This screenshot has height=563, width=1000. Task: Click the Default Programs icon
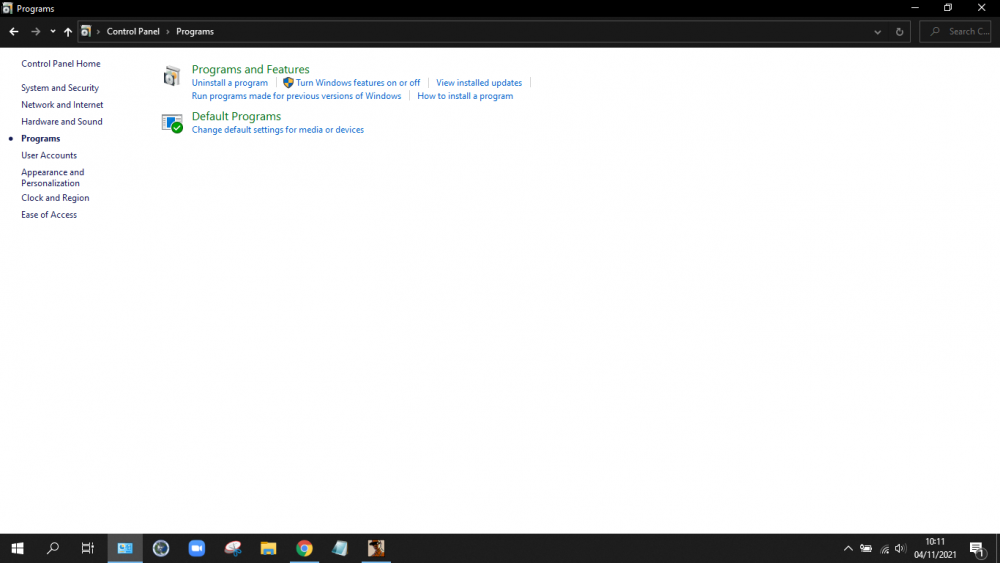[x=172, y=123]
